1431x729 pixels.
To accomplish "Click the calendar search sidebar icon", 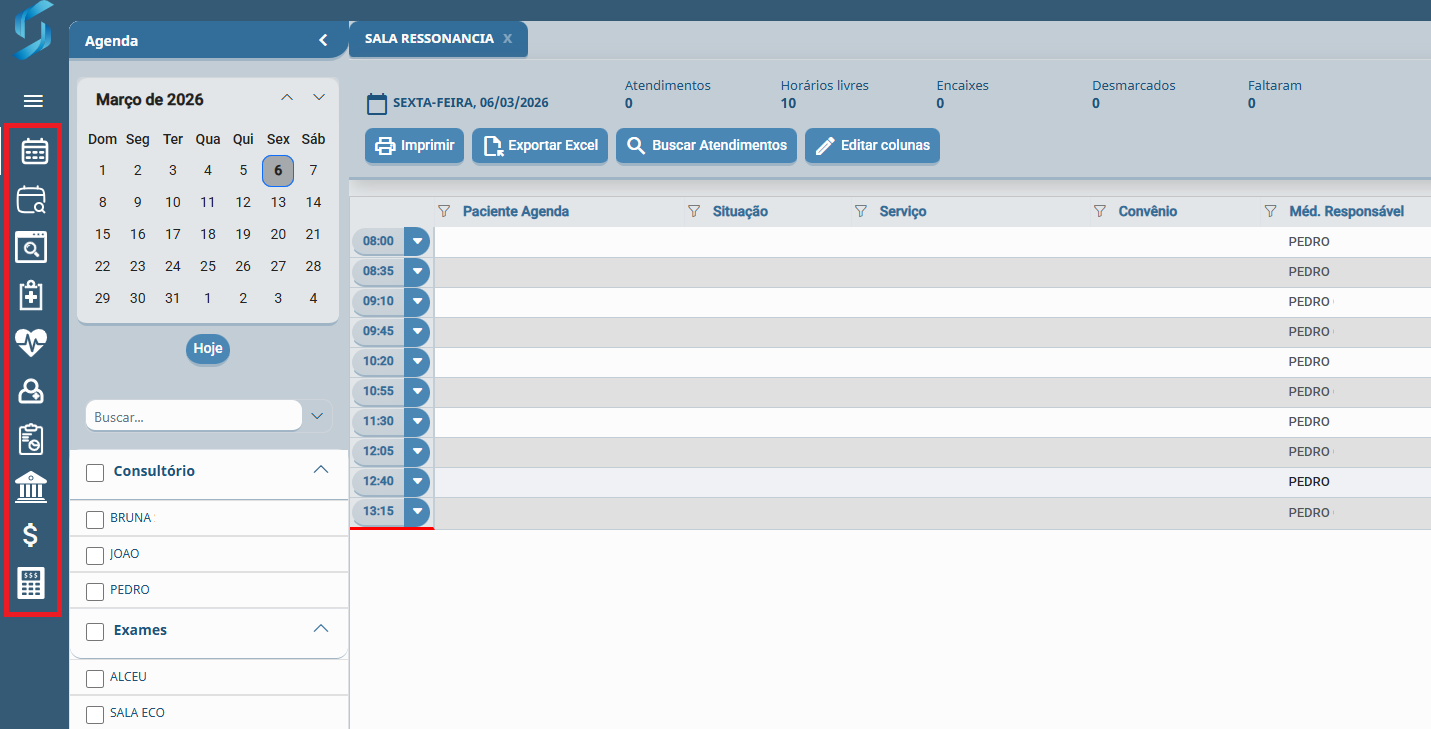I will click(x=32, y=200).
